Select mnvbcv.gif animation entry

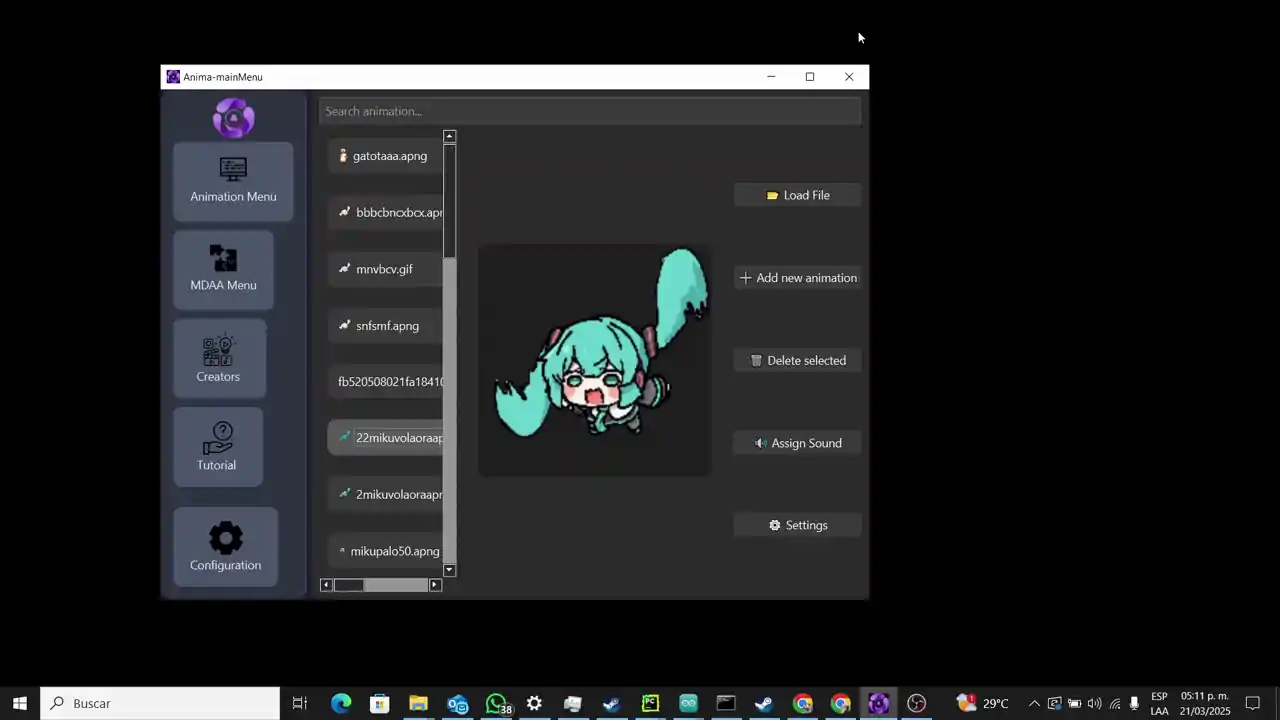tap(385, 269)
